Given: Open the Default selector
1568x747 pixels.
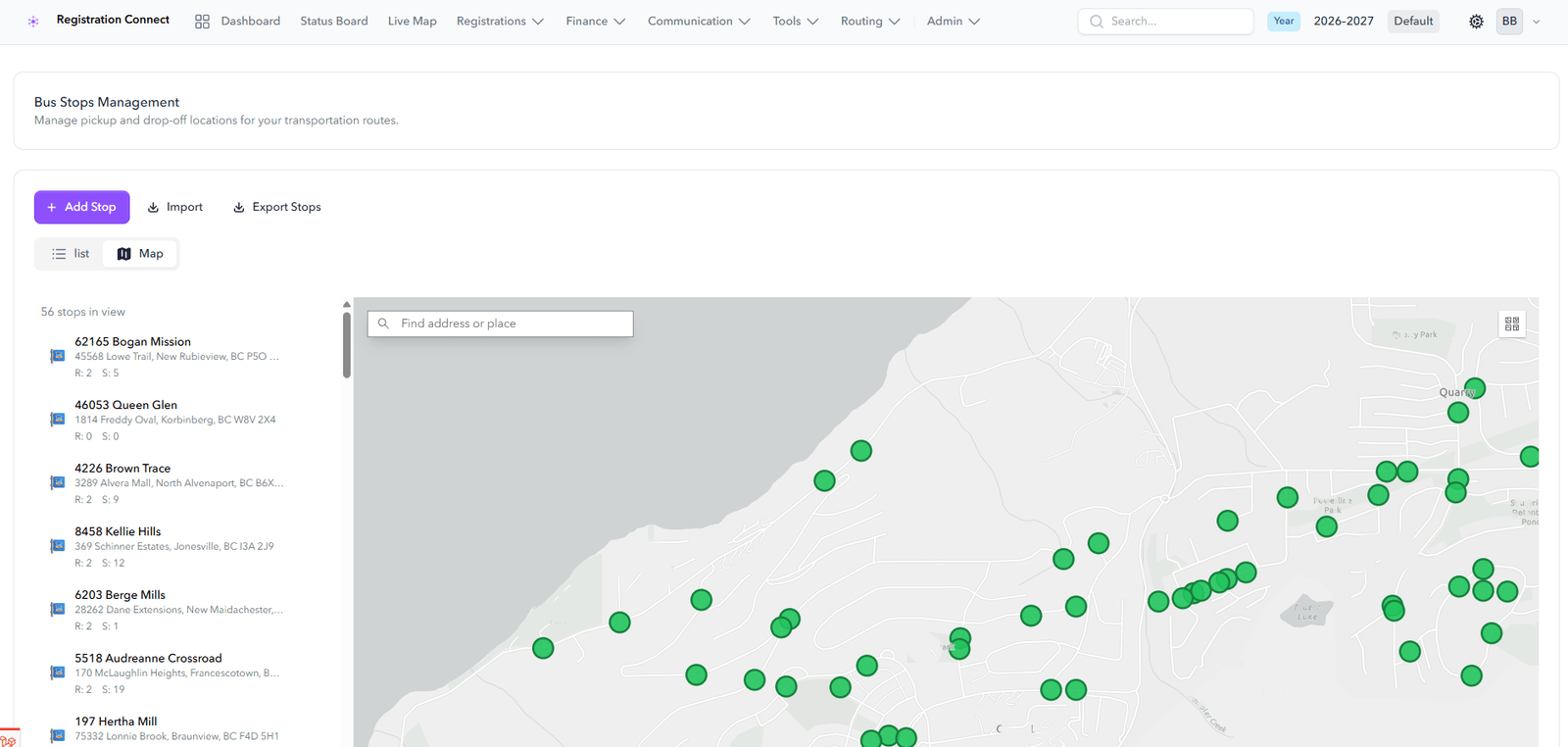Looking at the screenshot, I should point(1413,22).
